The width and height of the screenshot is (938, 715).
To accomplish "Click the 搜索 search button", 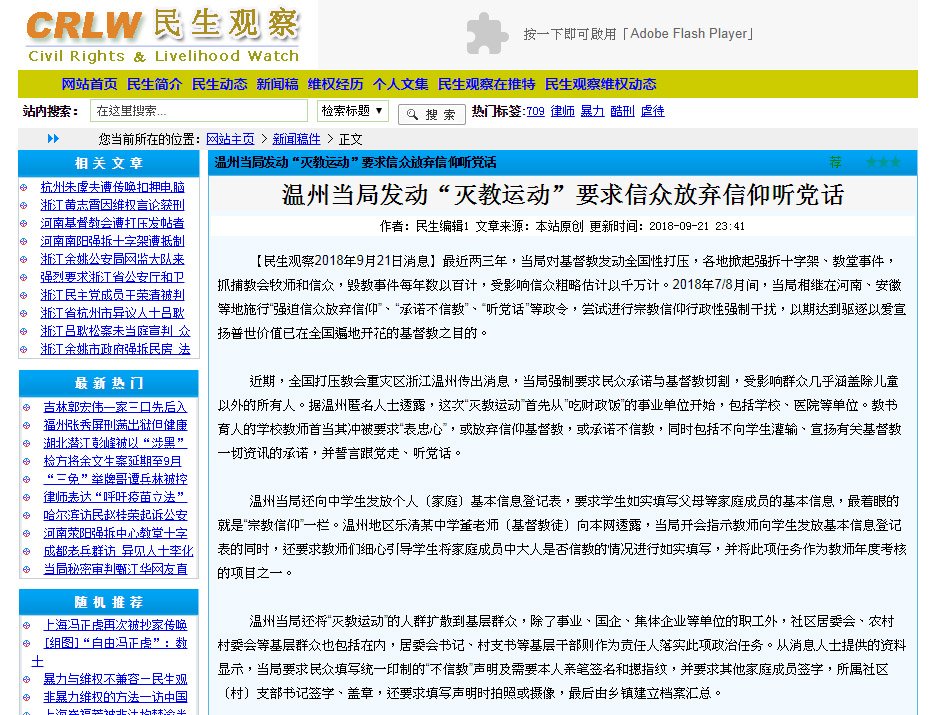I will 432,114.
